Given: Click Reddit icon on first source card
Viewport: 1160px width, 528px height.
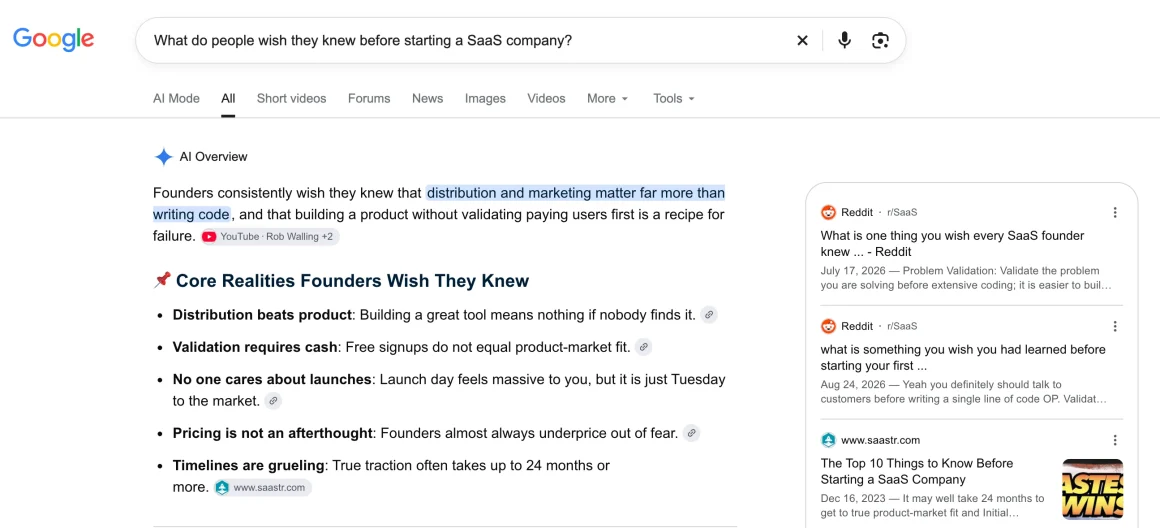Looking at the screenshot, I should [828, 212].
